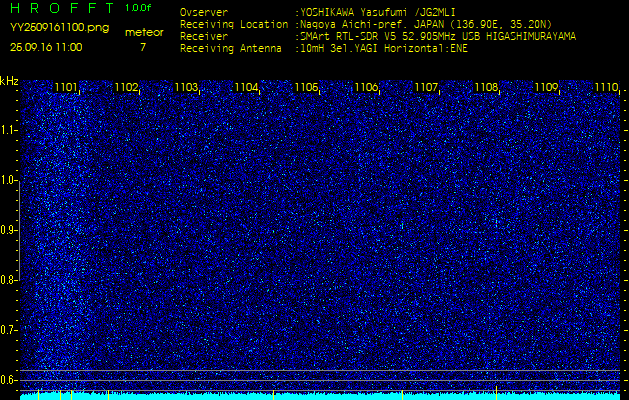Viewport: 629px width, 400px height.
Task: Click the 0.6 frequency axis label
Action: (9, 379)
